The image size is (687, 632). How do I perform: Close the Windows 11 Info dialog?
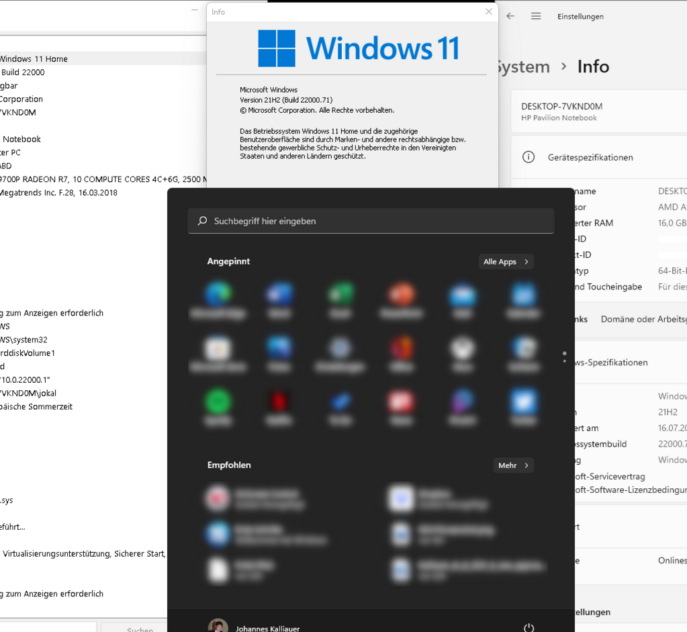[489, 12]
